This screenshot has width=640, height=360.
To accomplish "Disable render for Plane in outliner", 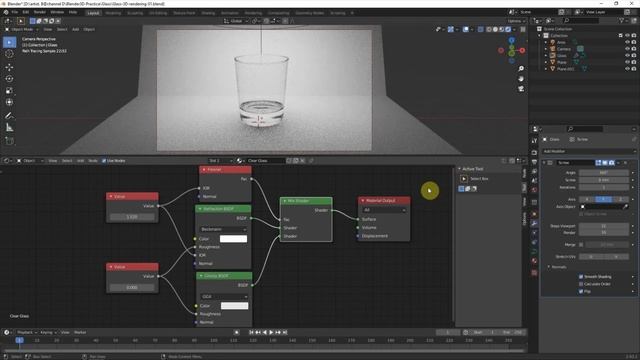I will 634,62.
